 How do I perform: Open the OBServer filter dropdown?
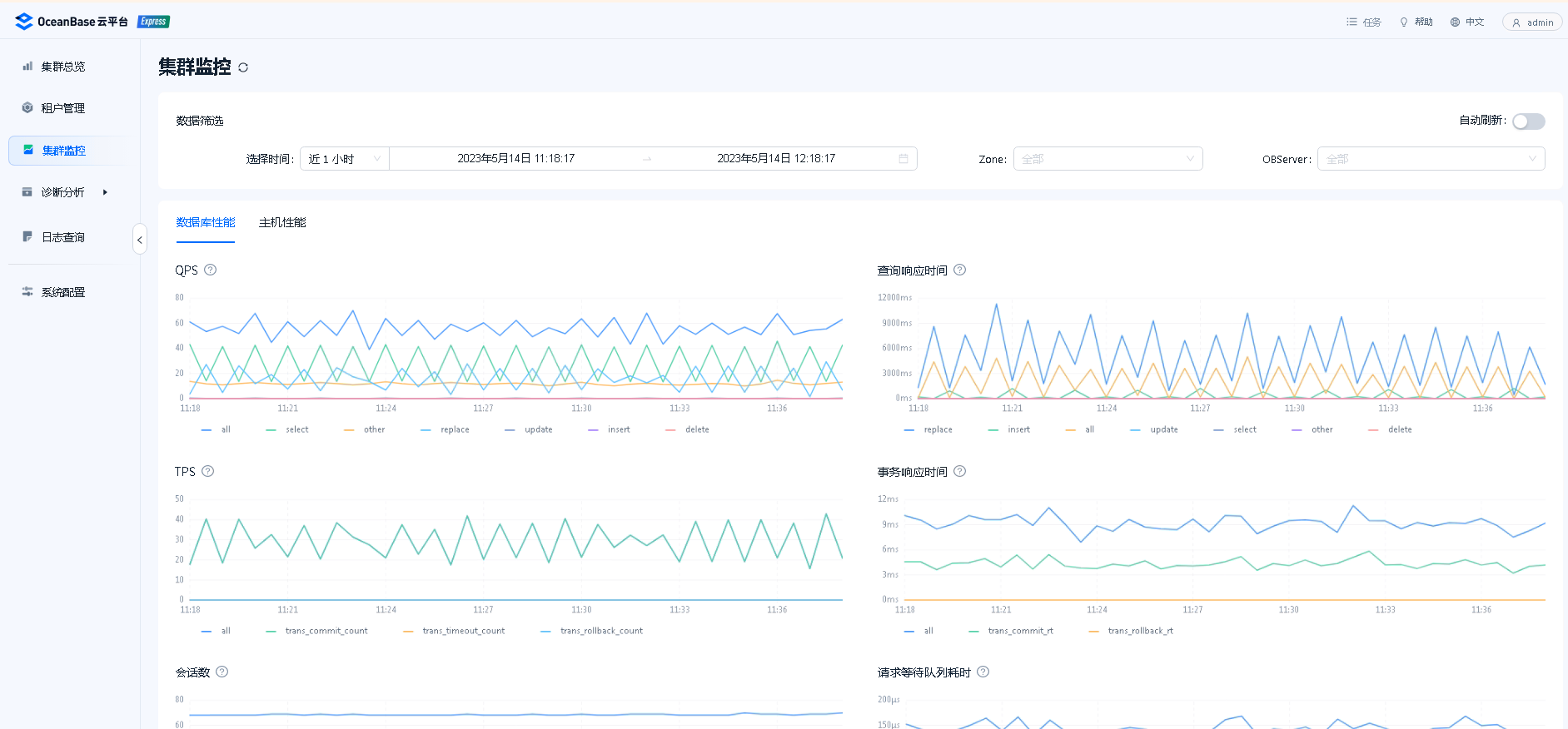click(1431, 158)
